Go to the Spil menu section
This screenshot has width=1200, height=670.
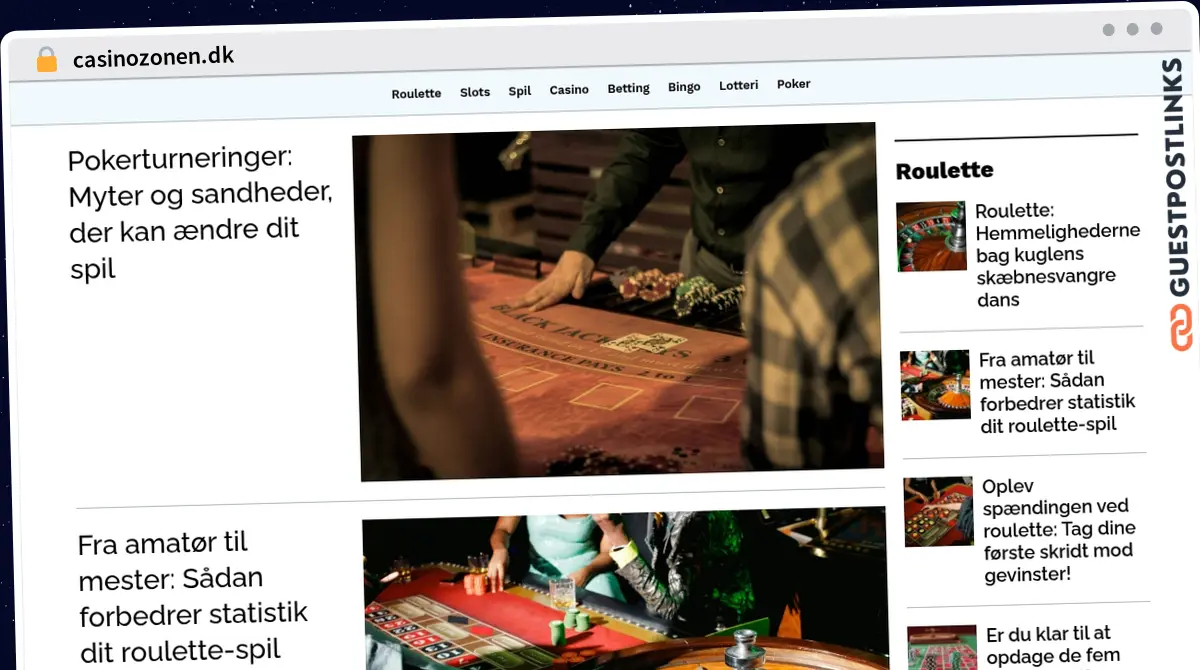(520, 91)
